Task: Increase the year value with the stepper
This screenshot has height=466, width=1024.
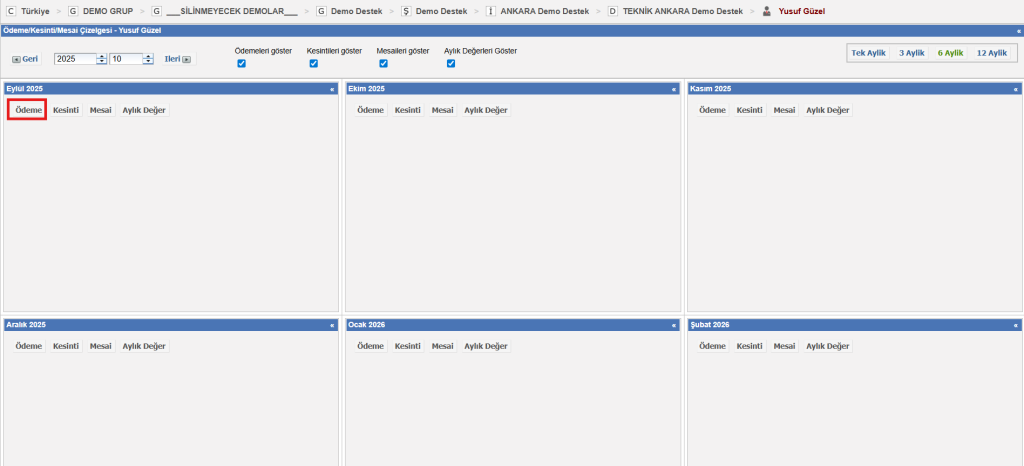Action: [x=101, y=56]
